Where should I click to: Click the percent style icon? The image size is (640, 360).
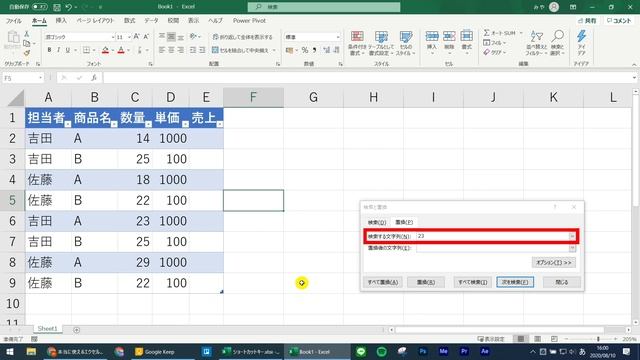click(304, 50)
